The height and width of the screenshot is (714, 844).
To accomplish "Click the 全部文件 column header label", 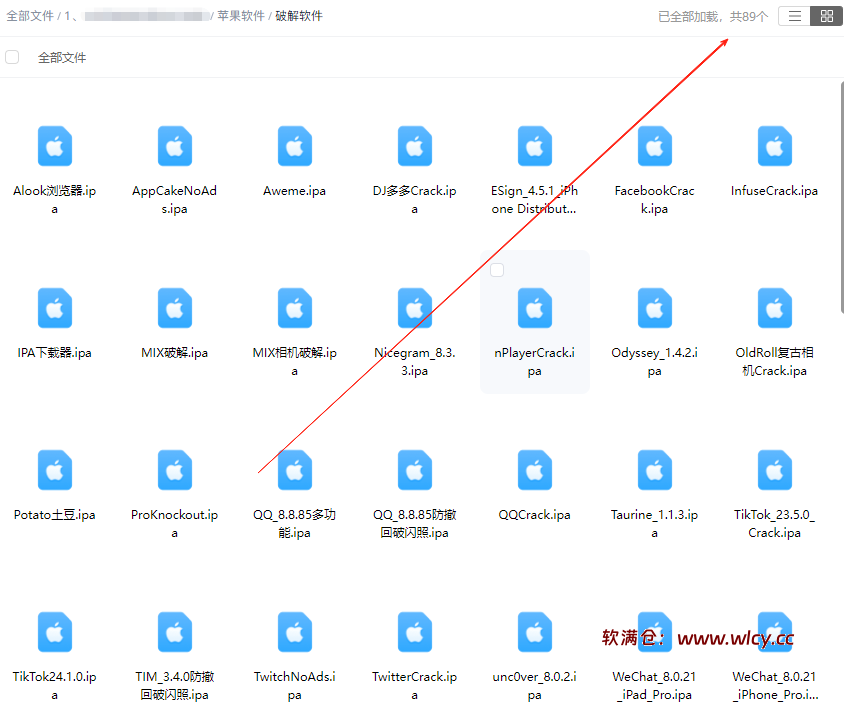I will 62,58.
